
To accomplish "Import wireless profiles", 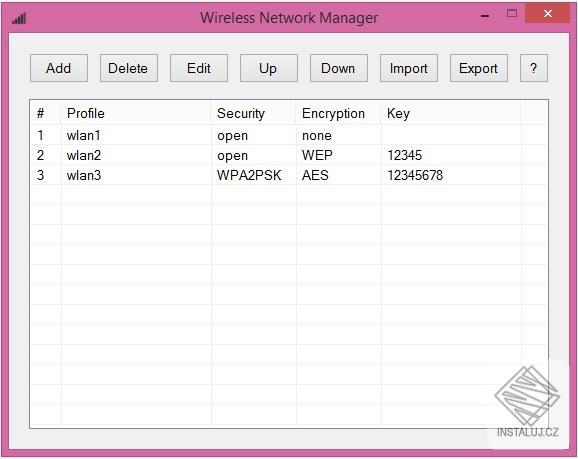I will [x=409, y=68].
